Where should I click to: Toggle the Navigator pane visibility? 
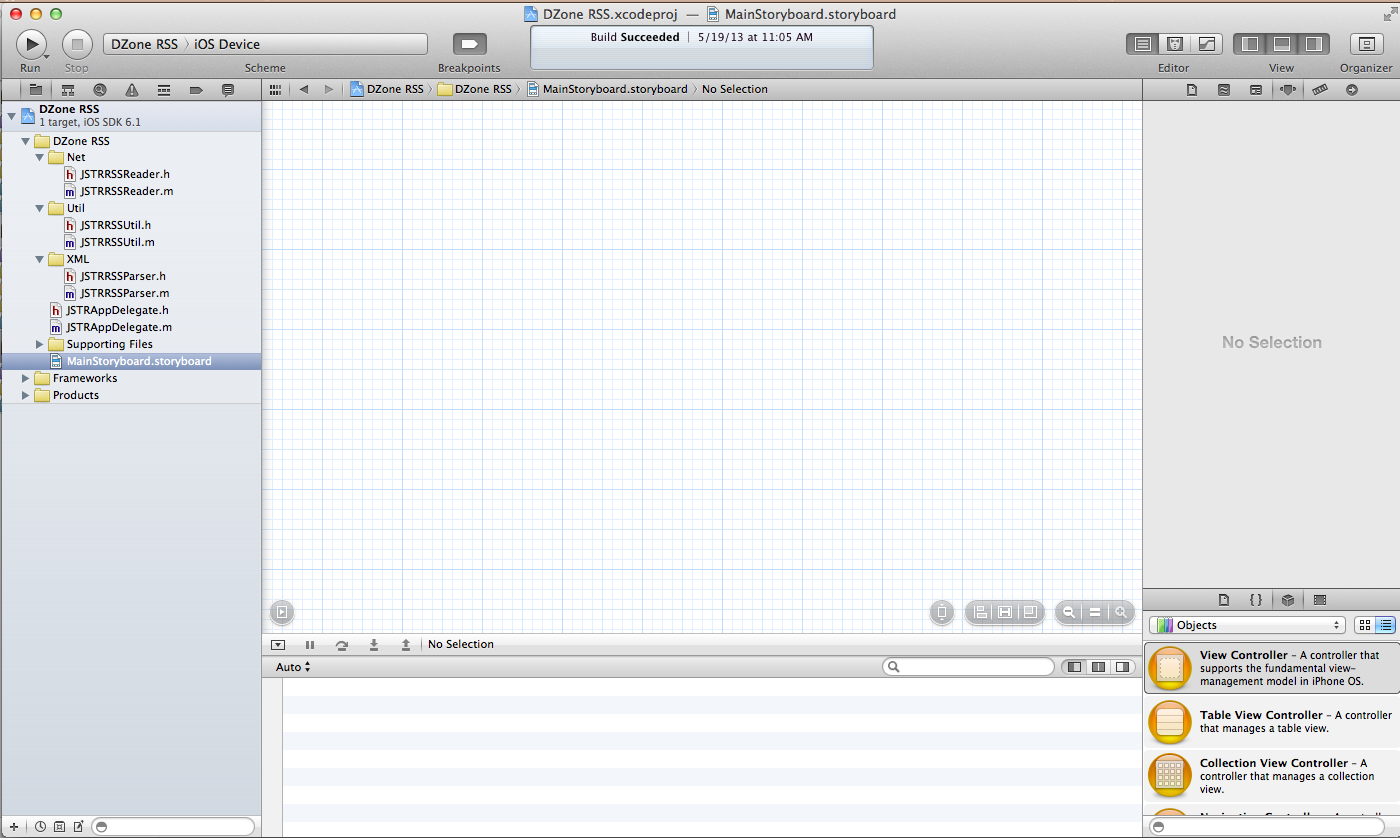1249,44
